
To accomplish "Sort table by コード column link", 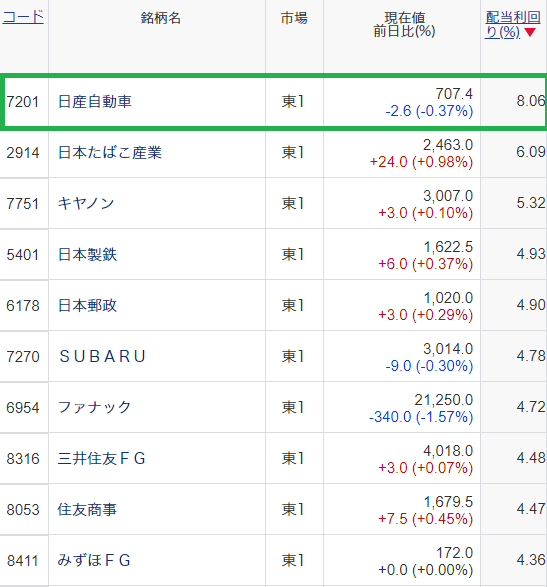I will (x=23, y=17).
